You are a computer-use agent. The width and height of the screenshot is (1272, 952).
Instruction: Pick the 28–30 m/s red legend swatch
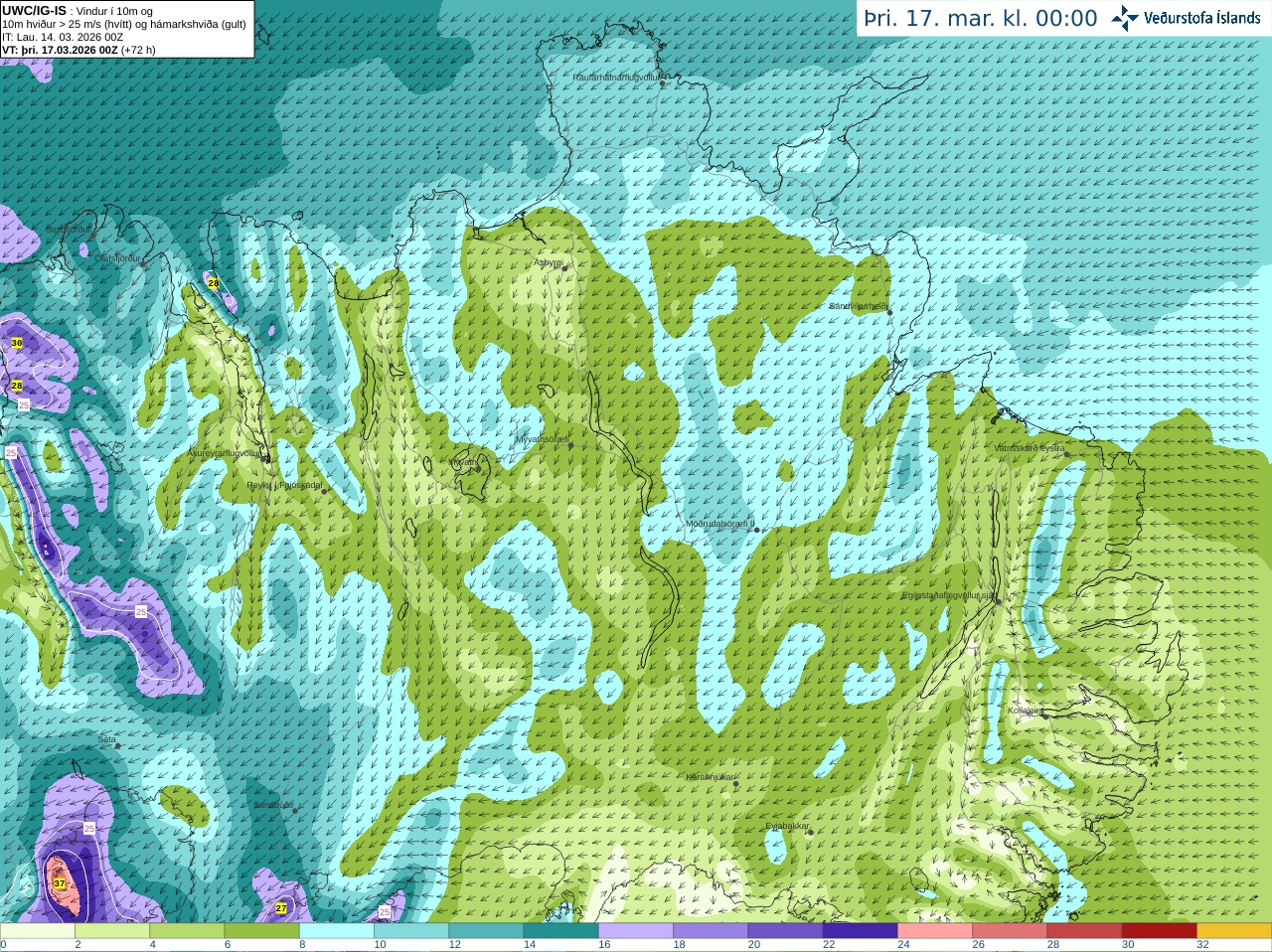pos(1084,931)
